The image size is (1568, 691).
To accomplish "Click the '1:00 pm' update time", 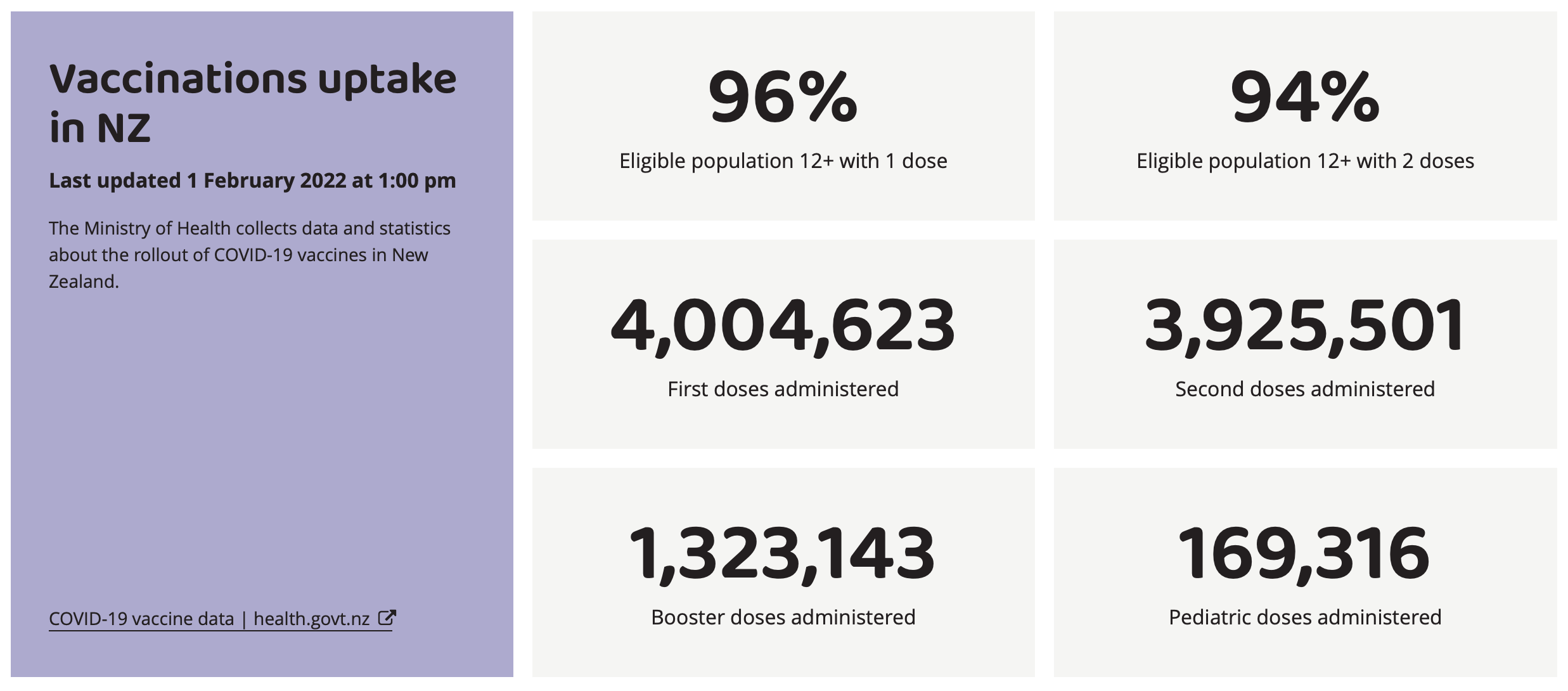I will 416,181.
